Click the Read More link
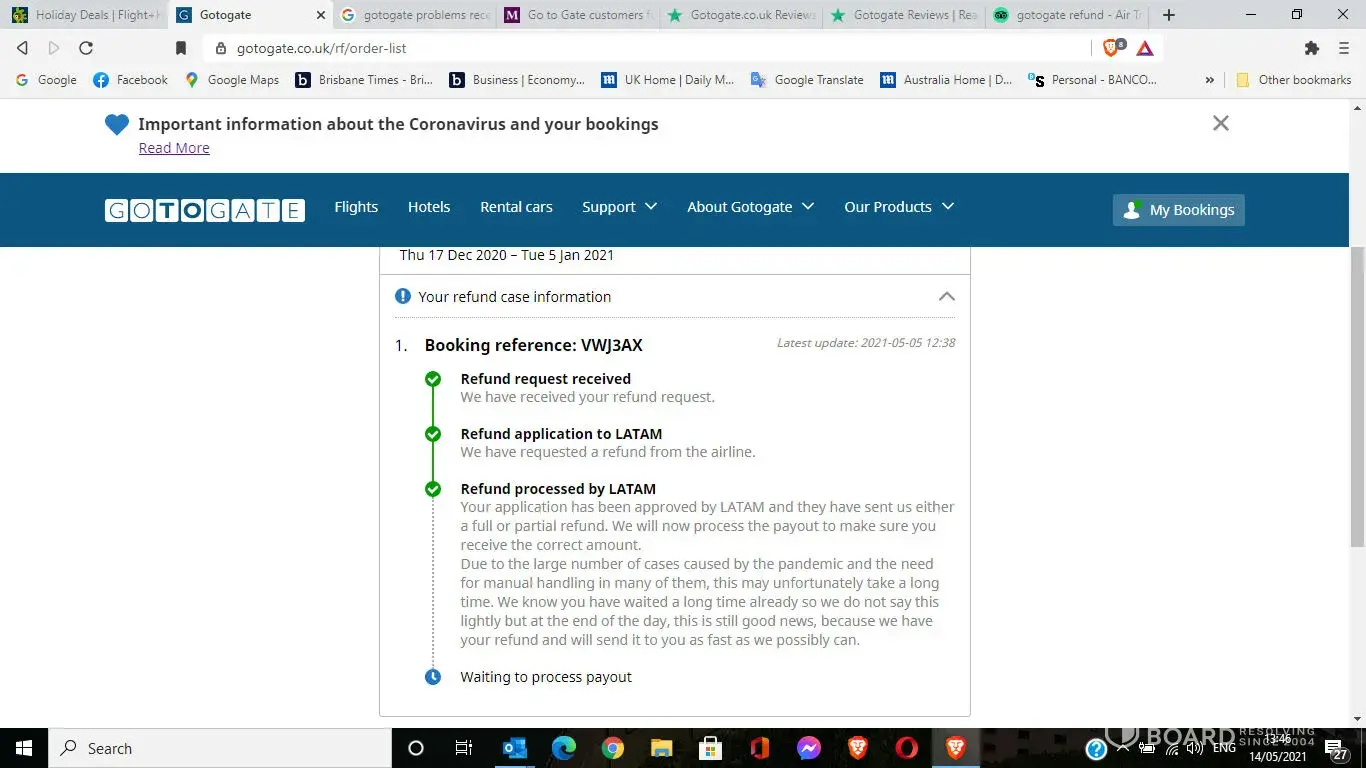The width and height of the screenshot is (1366, 768). click(x=174, y=148)
